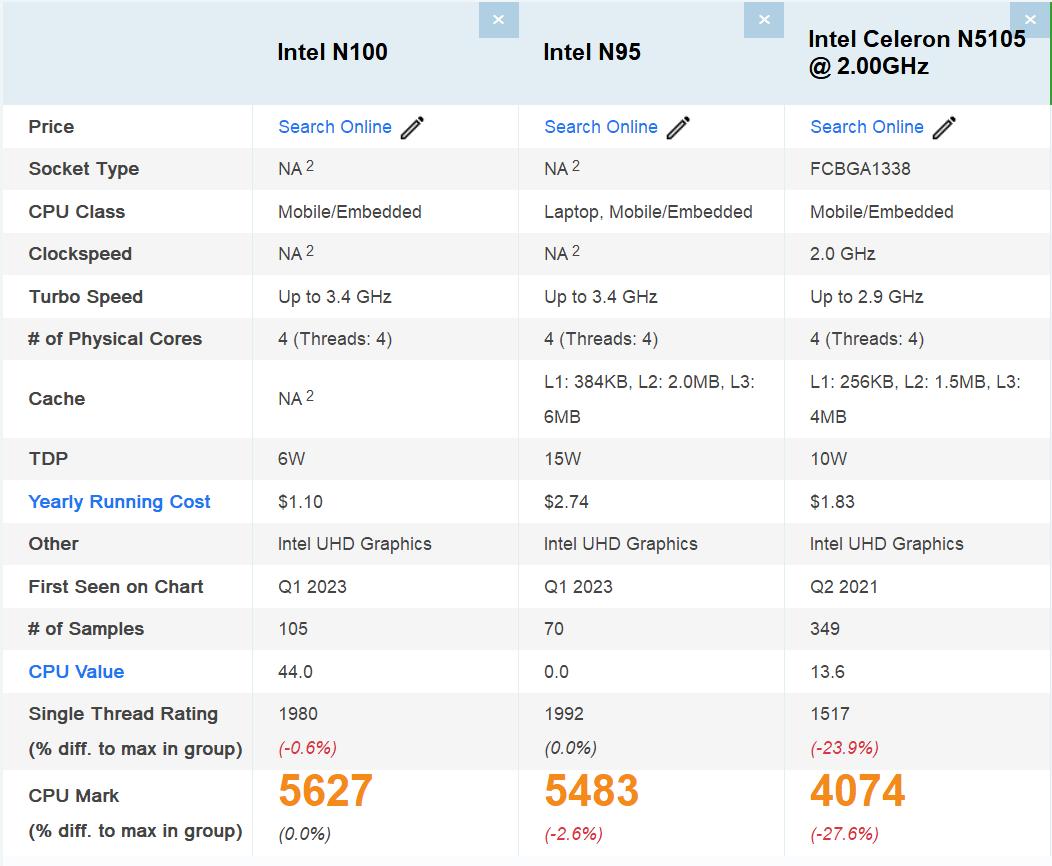Remove Intel N100 from the comparison

tap(498, 19)
